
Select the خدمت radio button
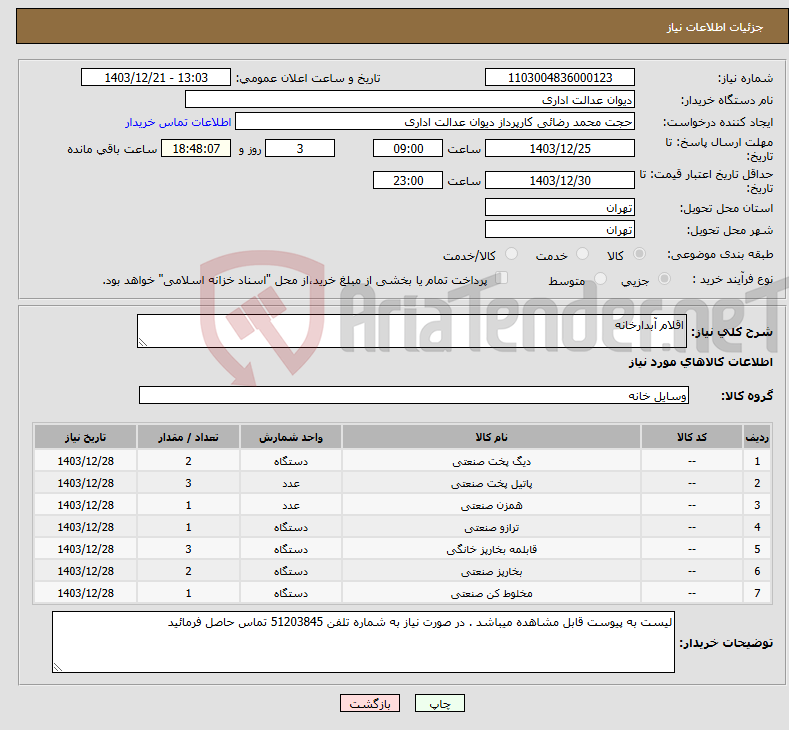582,254
